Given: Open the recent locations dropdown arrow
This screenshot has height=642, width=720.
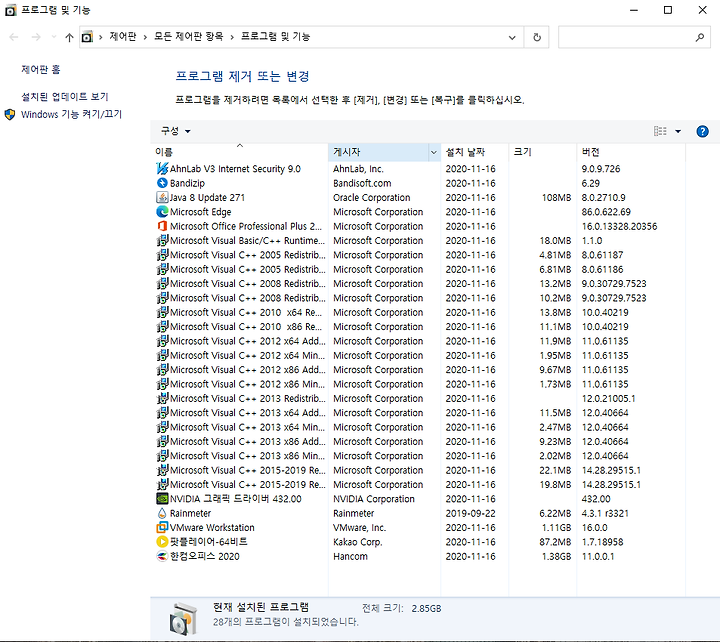Looking at the screenshot, I should [54, 37].
